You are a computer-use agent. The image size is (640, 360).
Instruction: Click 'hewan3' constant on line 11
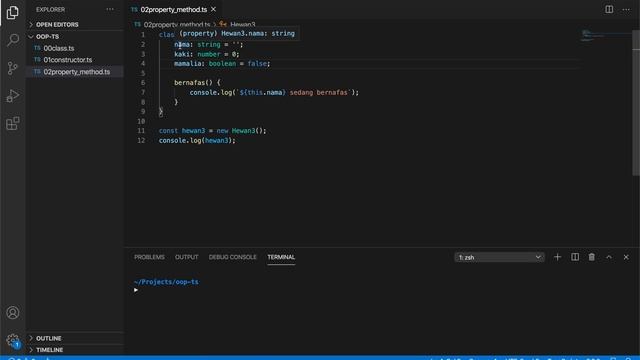[x=193, y=131]
